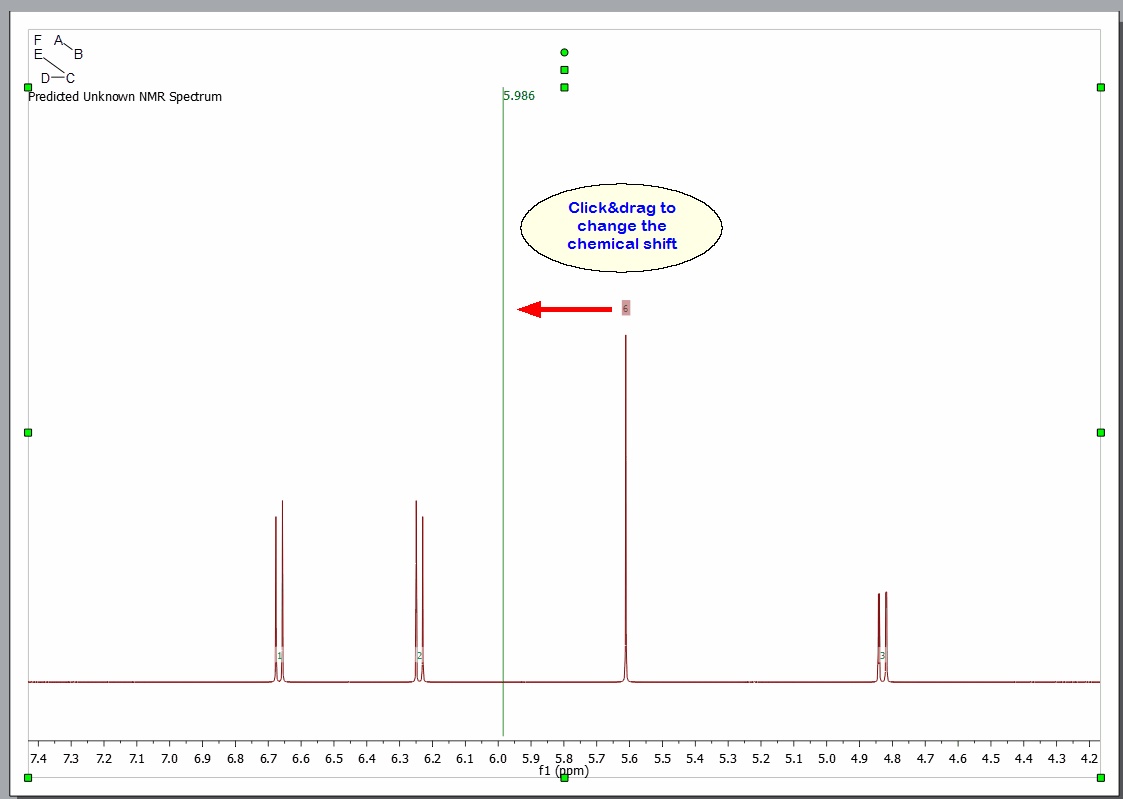Click the tall singlet peak at 5.61 ppm
Viewport: 1123px width, 799px height.
point(625,508)
